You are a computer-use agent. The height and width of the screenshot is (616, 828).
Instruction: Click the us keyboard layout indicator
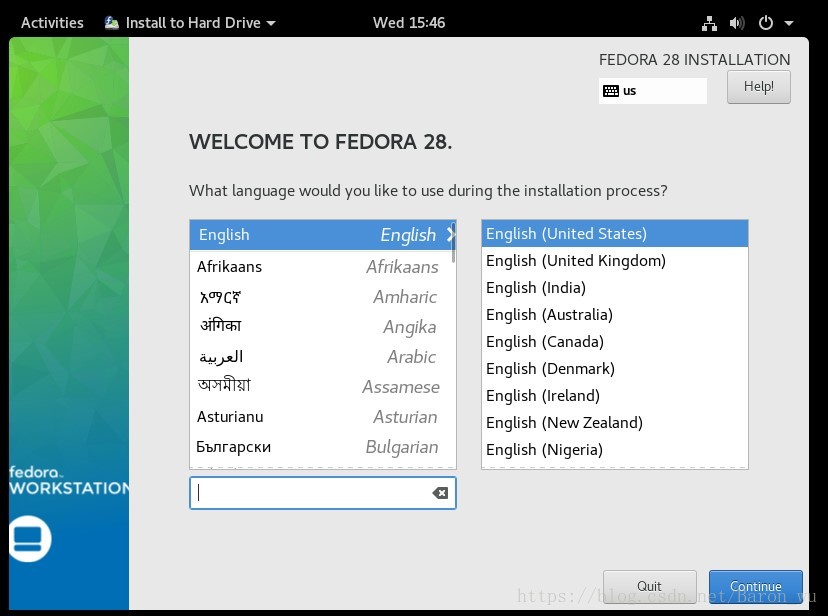[653, 91]
